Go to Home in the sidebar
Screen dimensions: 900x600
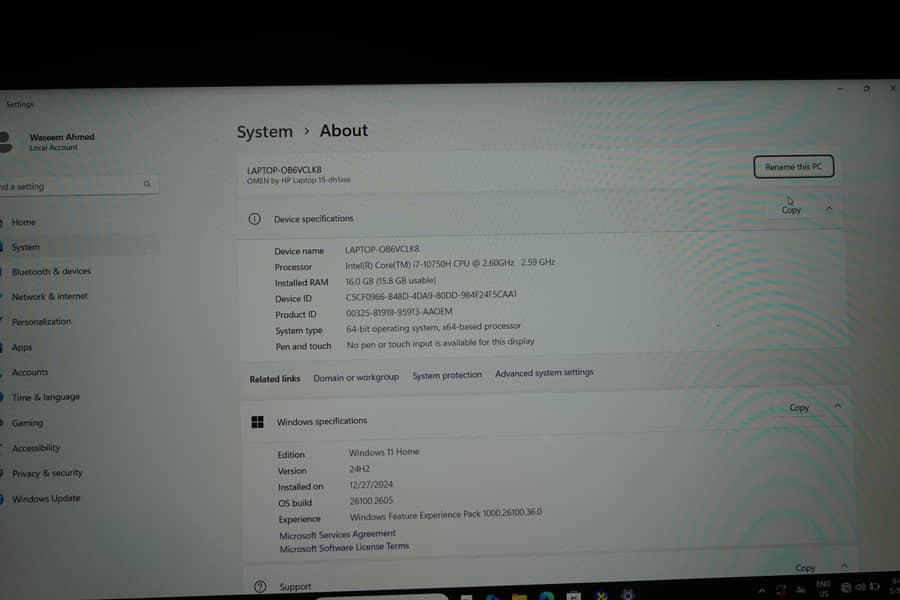point(24,222)
